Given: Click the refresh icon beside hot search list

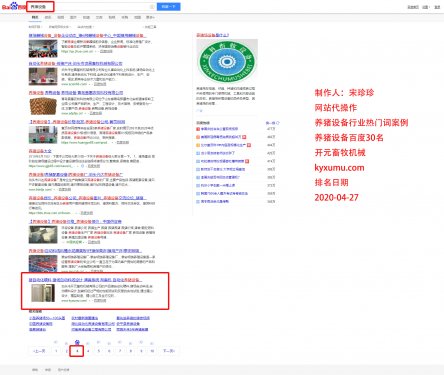Looking at the screenshot, I should [278, 123].
